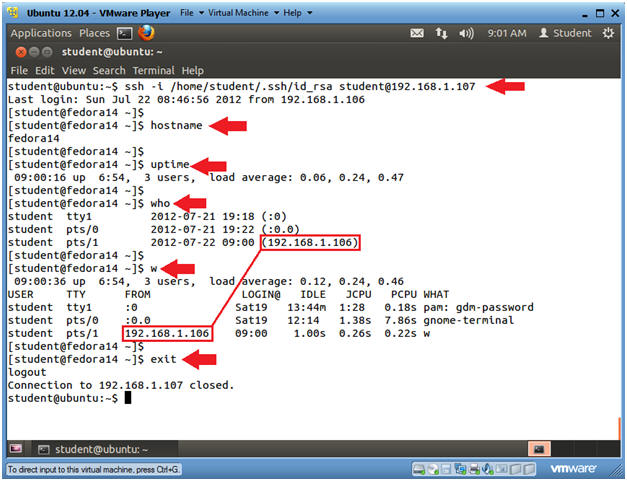Viewport: 627px width, 481px height.
Task: Click '192.168.1.106' in the w FROM column
Action: tap(167, 333)
